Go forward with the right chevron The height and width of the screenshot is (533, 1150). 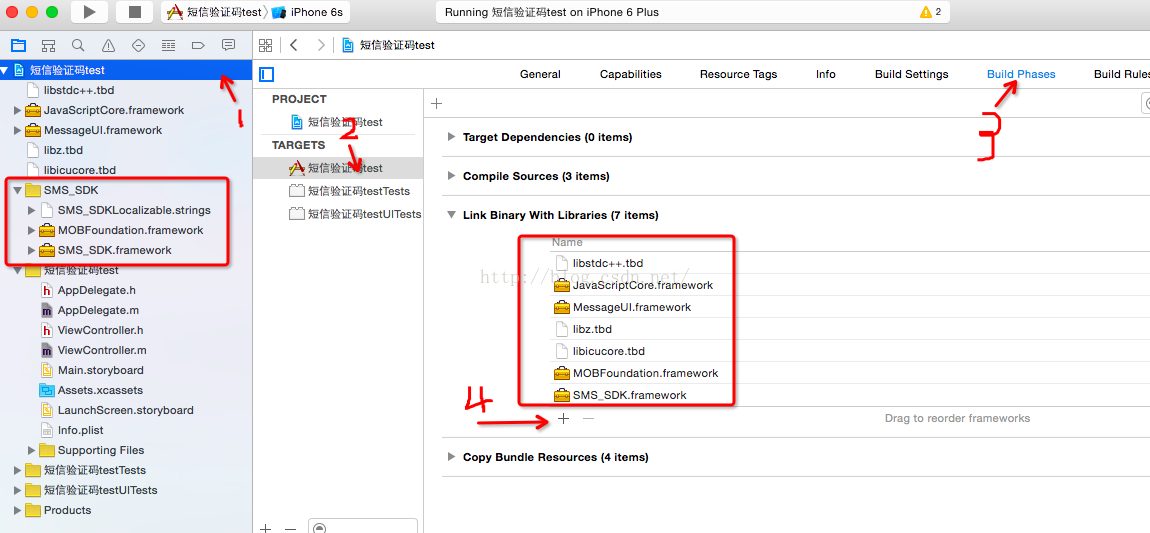point(321,45)
